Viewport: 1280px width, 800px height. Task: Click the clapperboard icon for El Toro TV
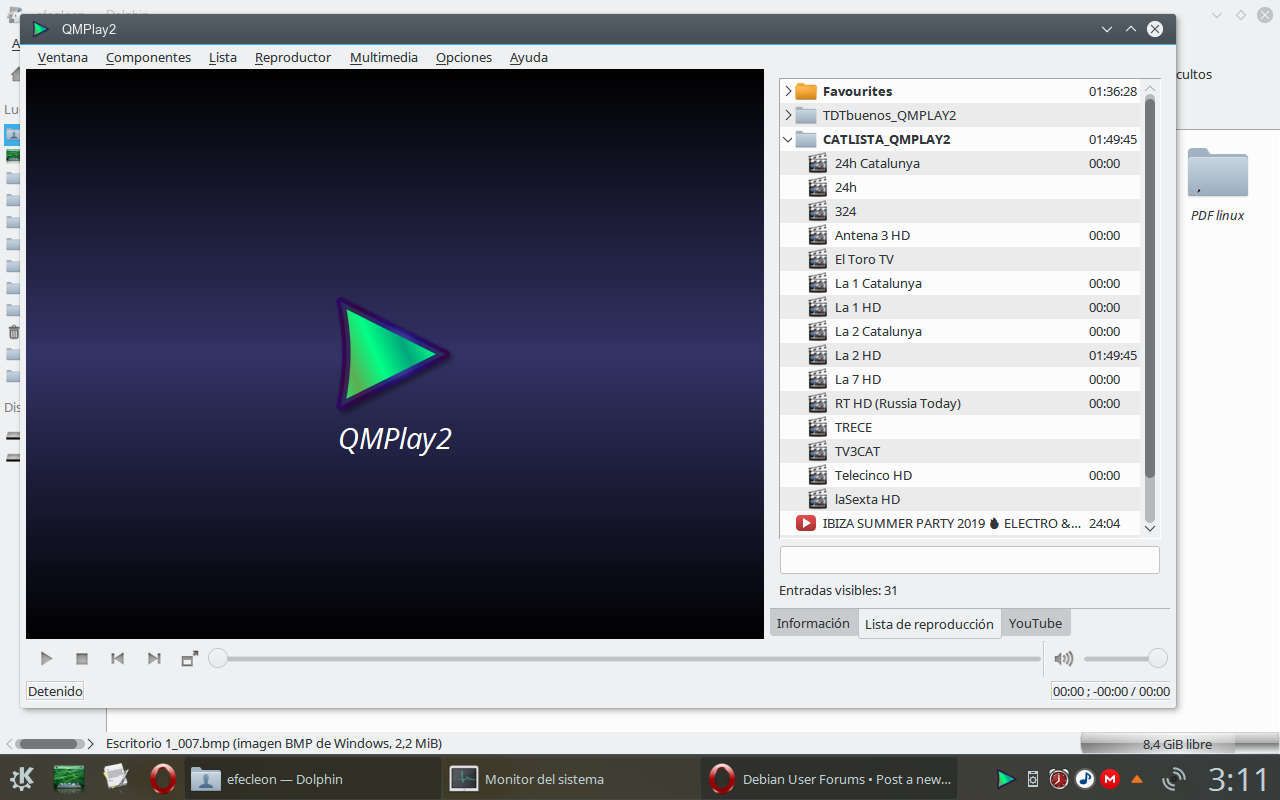[818, 259]
